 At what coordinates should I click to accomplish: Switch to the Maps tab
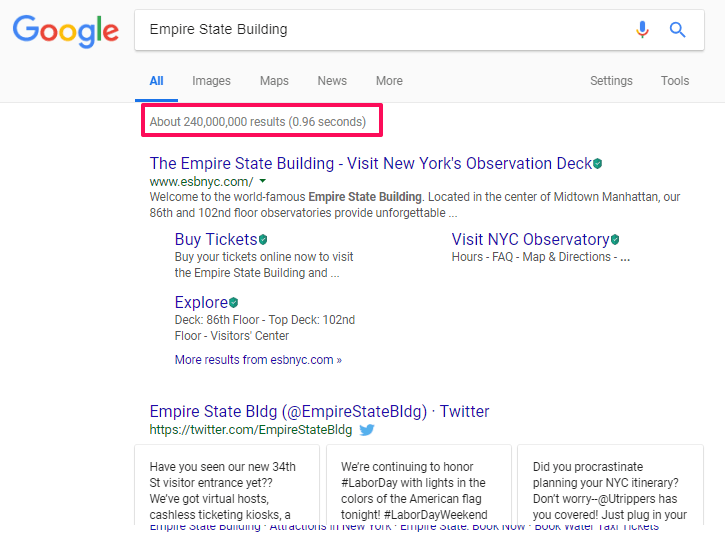point(274,81)
